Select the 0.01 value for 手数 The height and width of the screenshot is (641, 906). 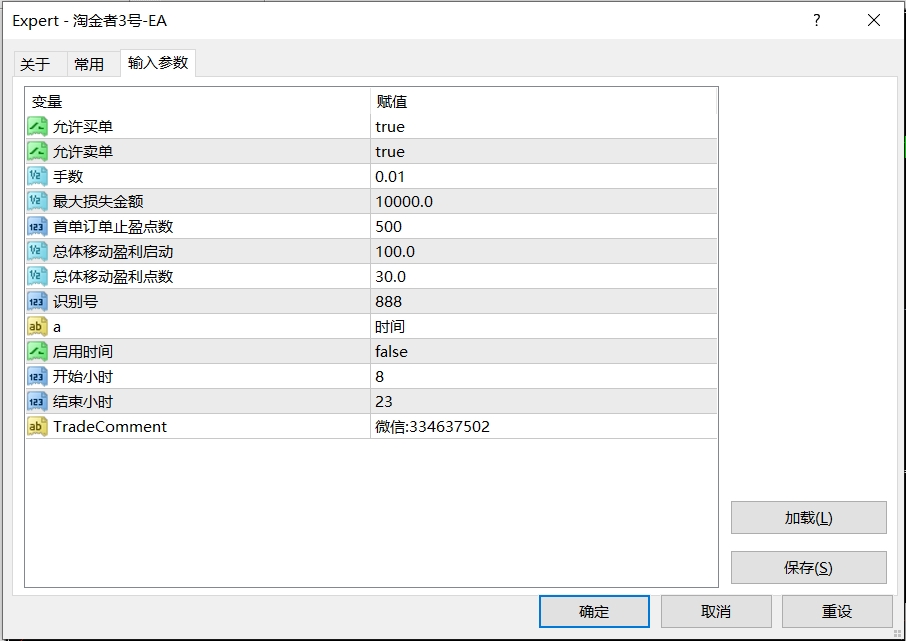(x=391, y=177)
